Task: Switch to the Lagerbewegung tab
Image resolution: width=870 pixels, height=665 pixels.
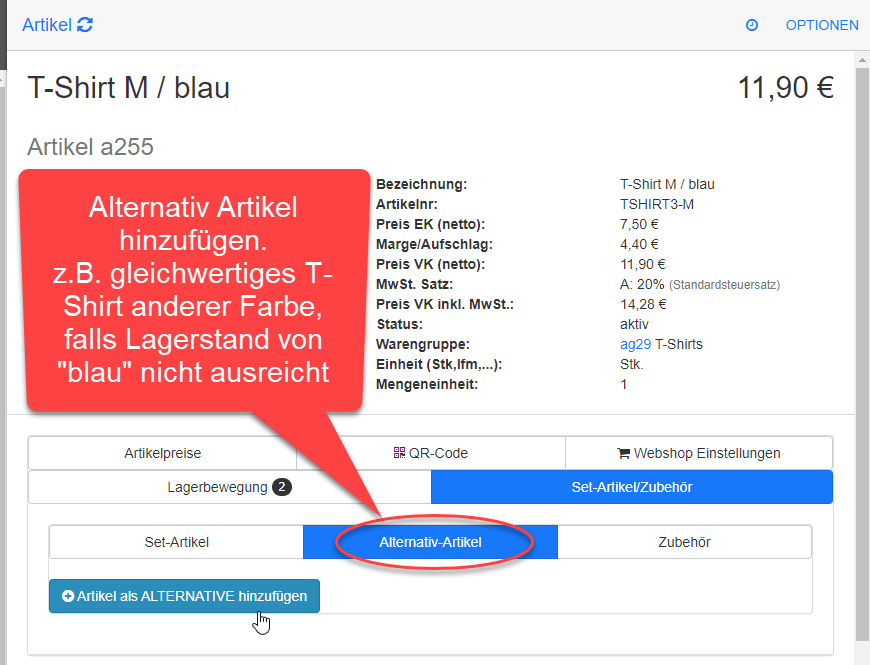Action: [x=230, y=487]
